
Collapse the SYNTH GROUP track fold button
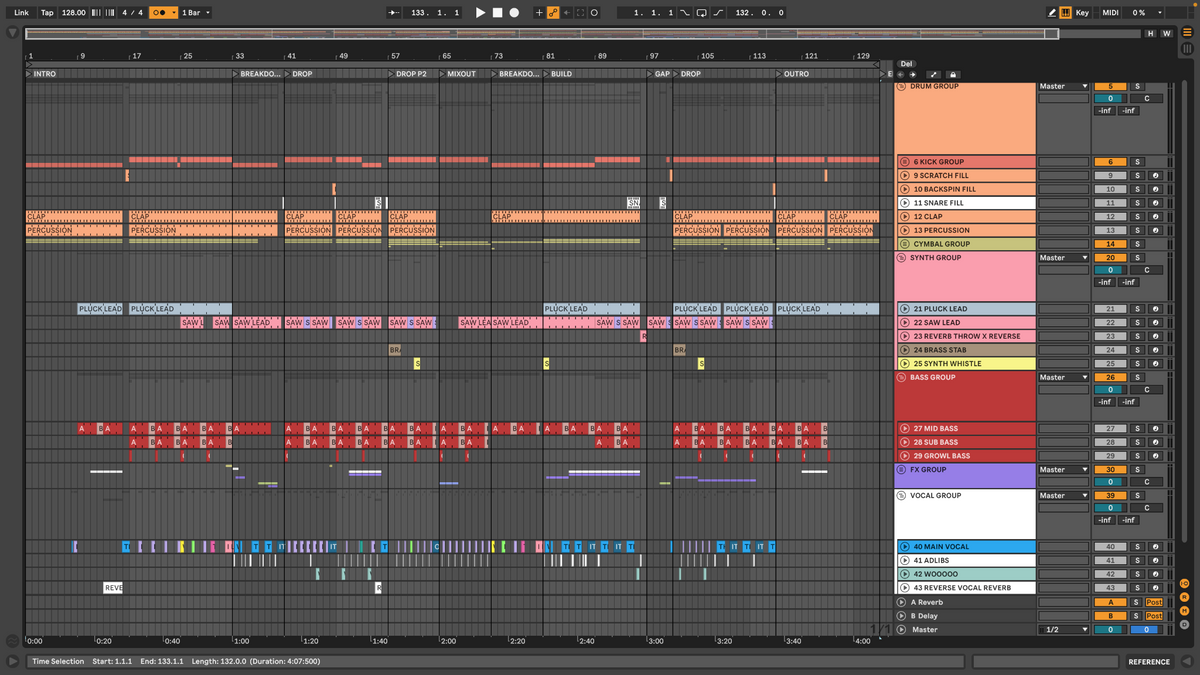pos(901,258)
